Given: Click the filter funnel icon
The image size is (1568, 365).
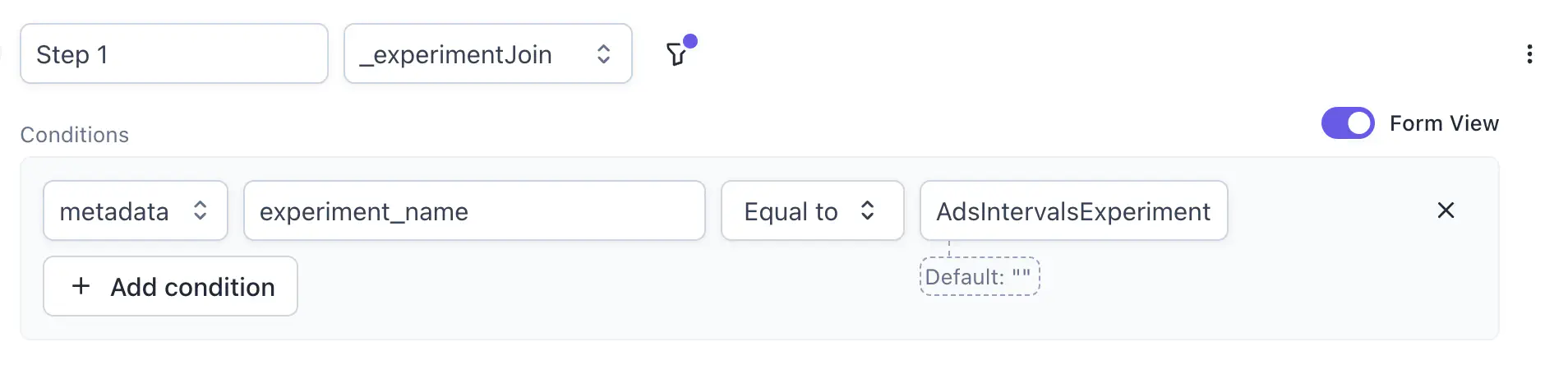Looking at the screenshot, I should [676, 55].
